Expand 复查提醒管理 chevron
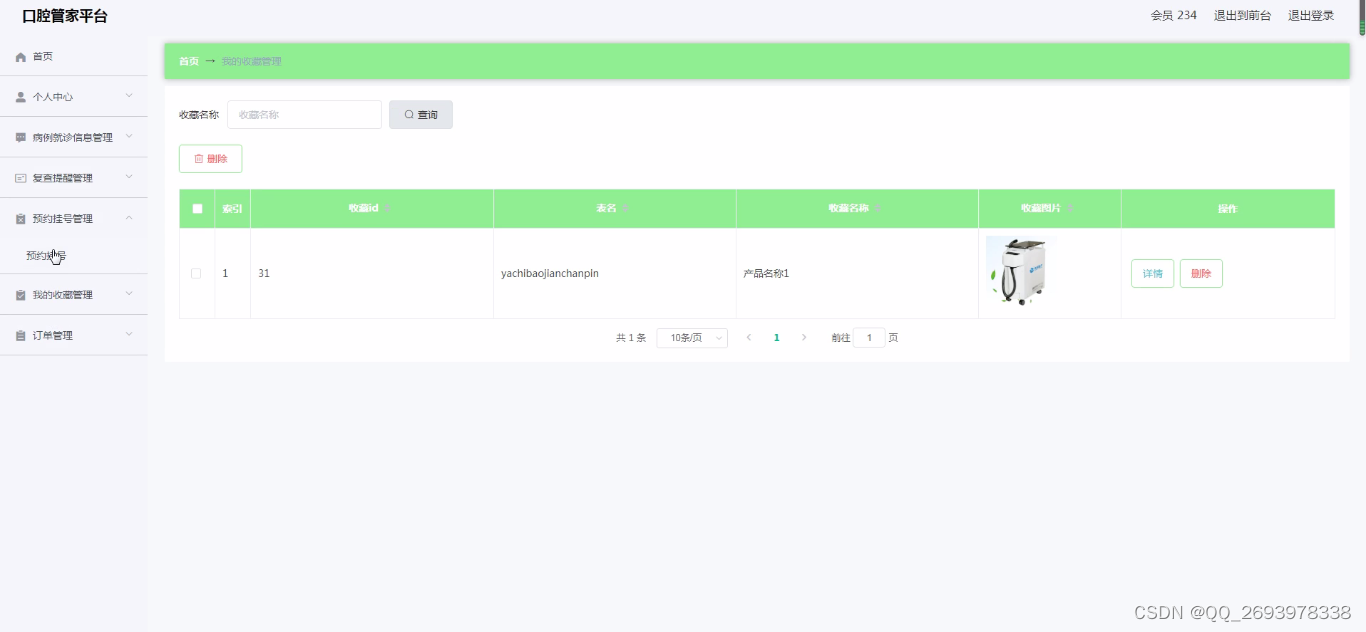1366x632 pixels. (129, 177)
